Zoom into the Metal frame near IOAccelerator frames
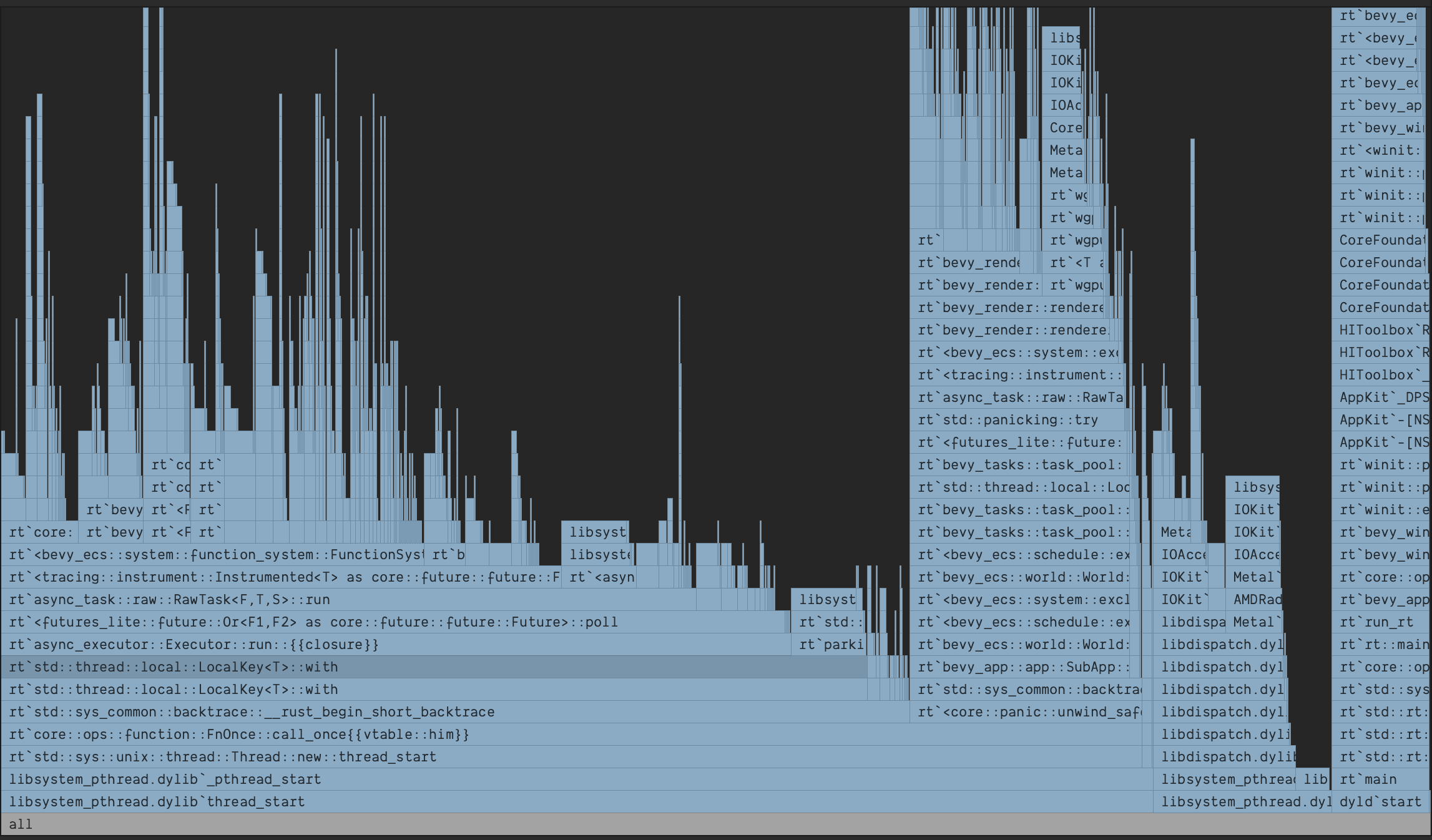Image resolution: width=1432 pixels, height=840 pixels. pyautogui.click(x=1255, y=577)
